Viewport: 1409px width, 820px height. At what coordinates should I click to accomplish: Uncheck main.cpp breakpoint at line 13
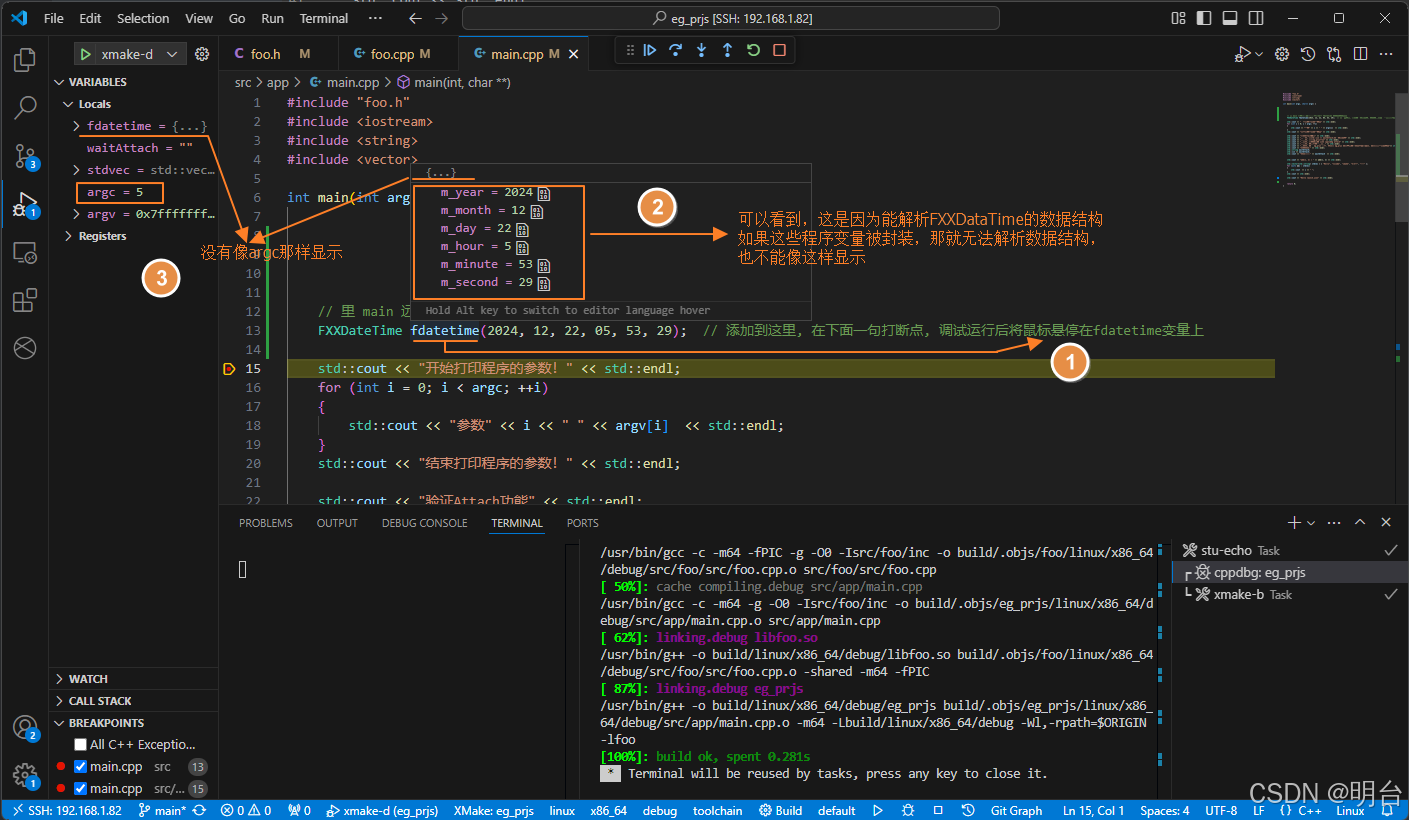(x=81, y=767)
